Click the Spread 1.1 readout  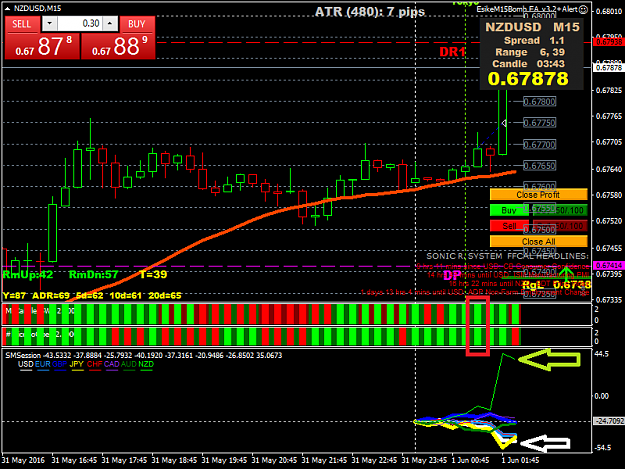point(534,41)
